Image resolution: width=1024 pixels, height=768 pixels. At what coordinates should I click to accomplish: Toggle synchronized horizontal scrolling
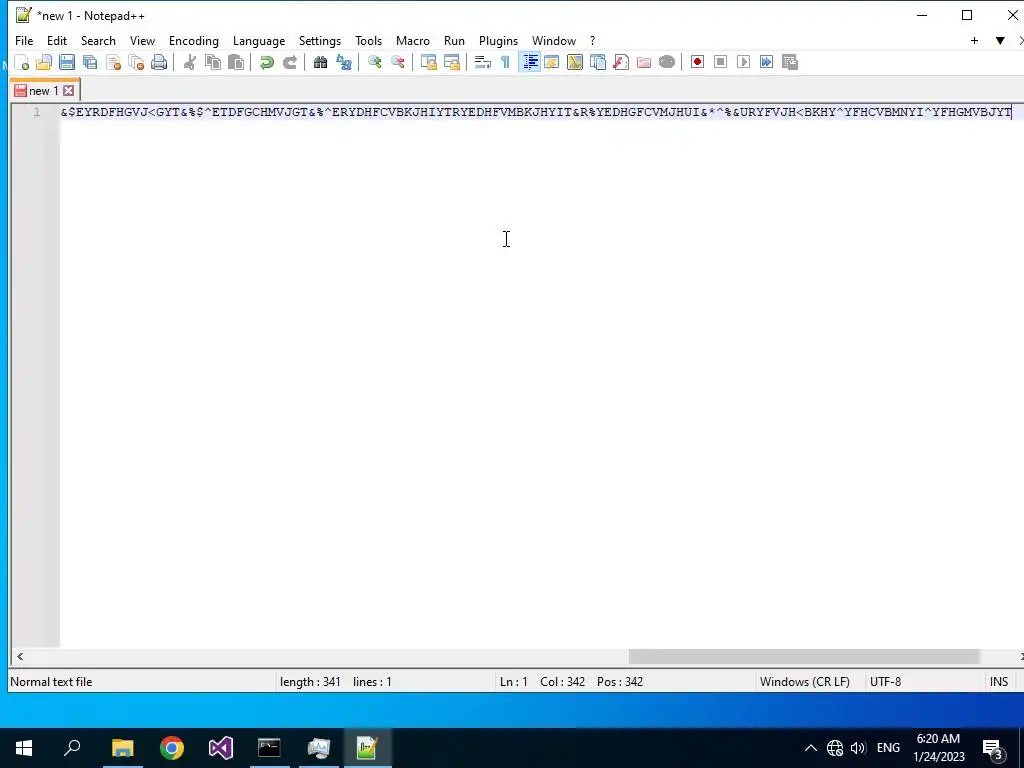451,62
